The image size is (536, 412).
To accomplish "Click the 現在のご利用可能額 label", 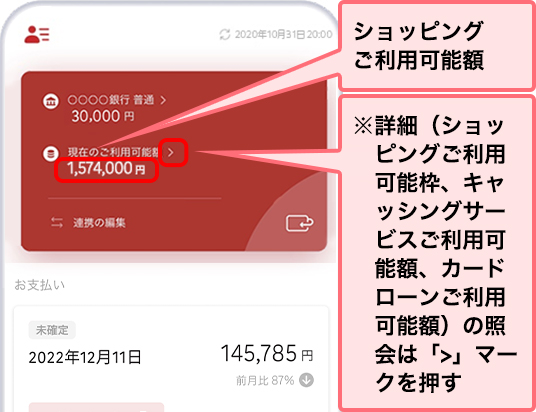I will [x=113, y=152].
